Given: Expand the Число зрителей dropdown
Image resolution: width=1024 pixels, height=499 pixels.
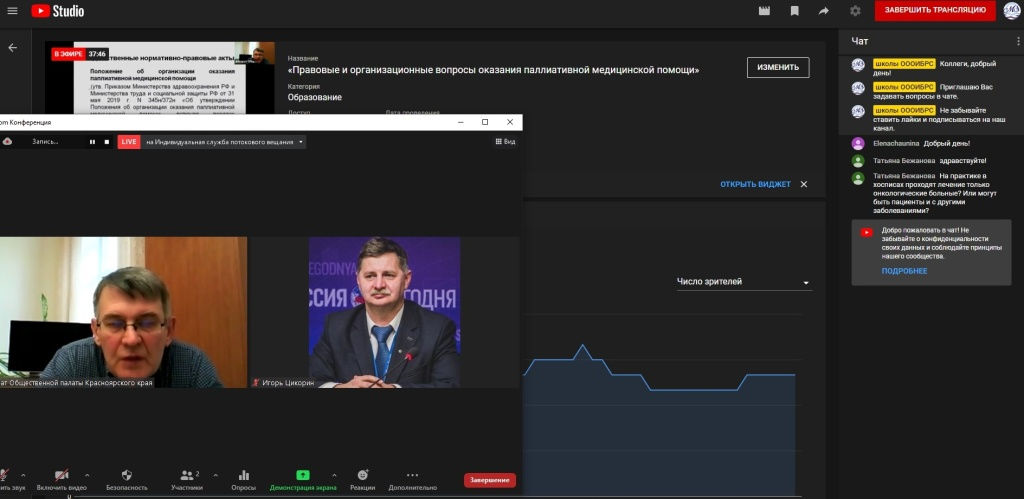Looking at the screenshot, I should (743, 283).
